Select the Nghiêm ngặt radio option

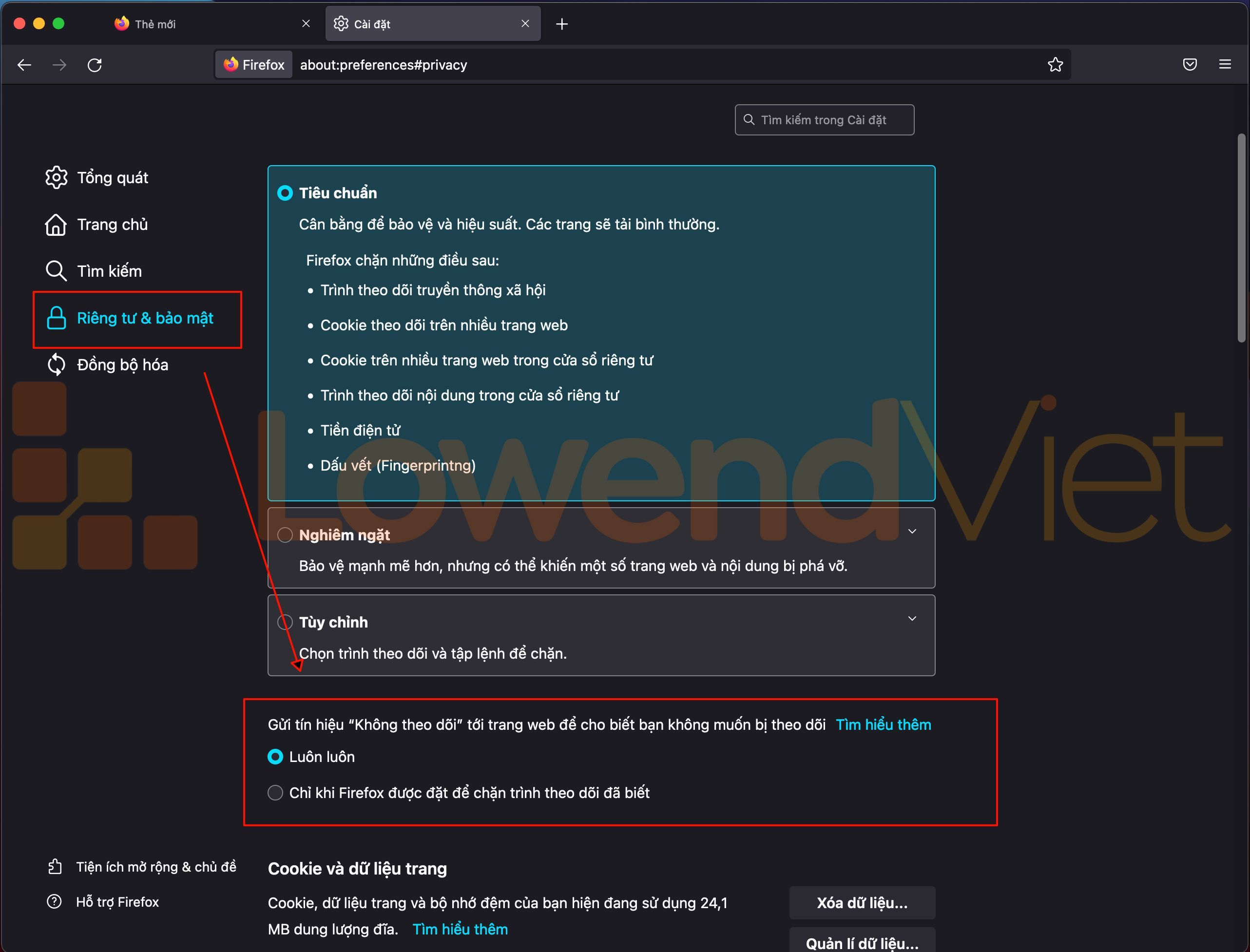tap(285, 535)
